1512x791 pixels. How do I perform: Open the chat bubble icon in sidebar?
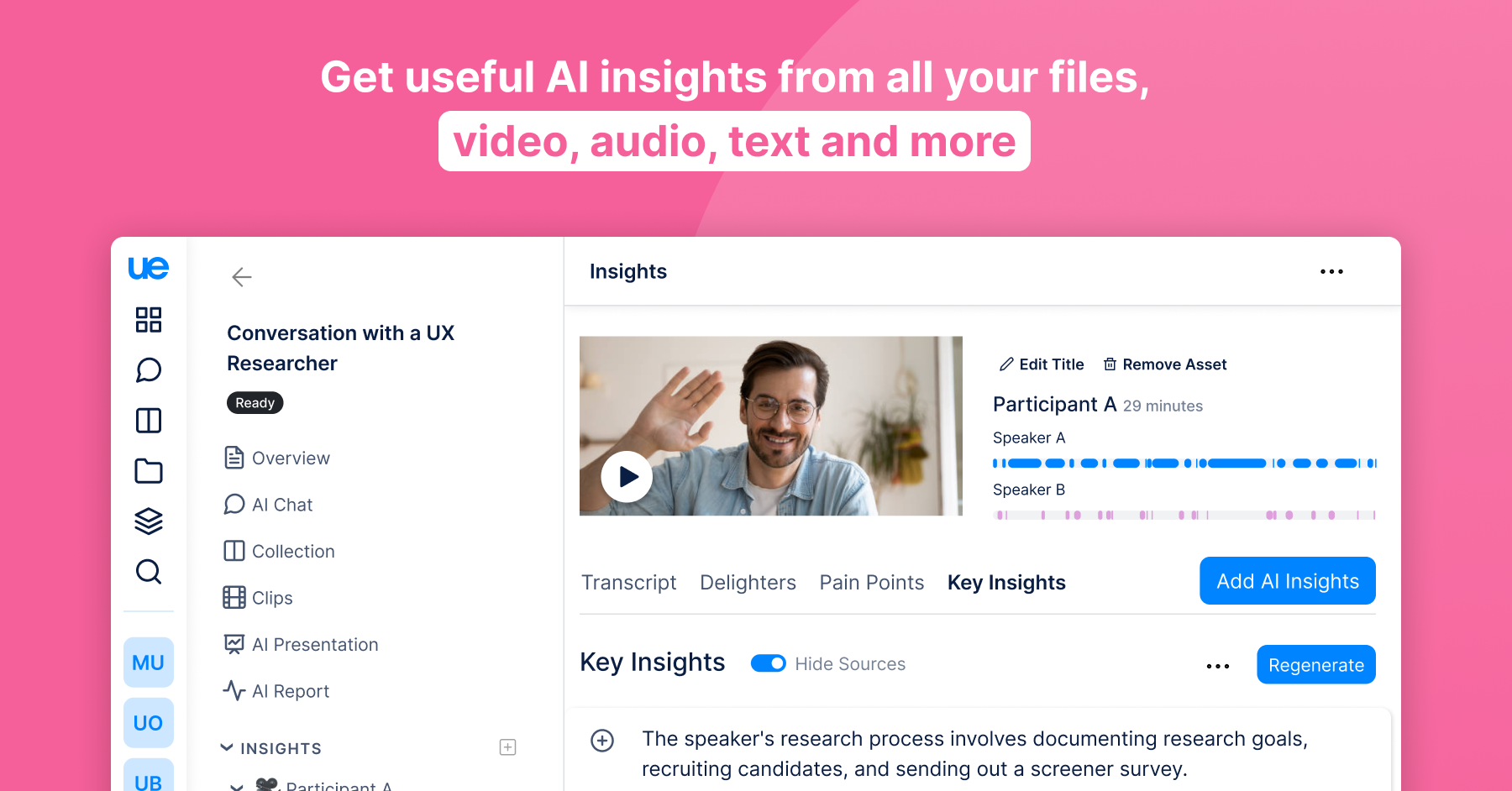point(149,370)
